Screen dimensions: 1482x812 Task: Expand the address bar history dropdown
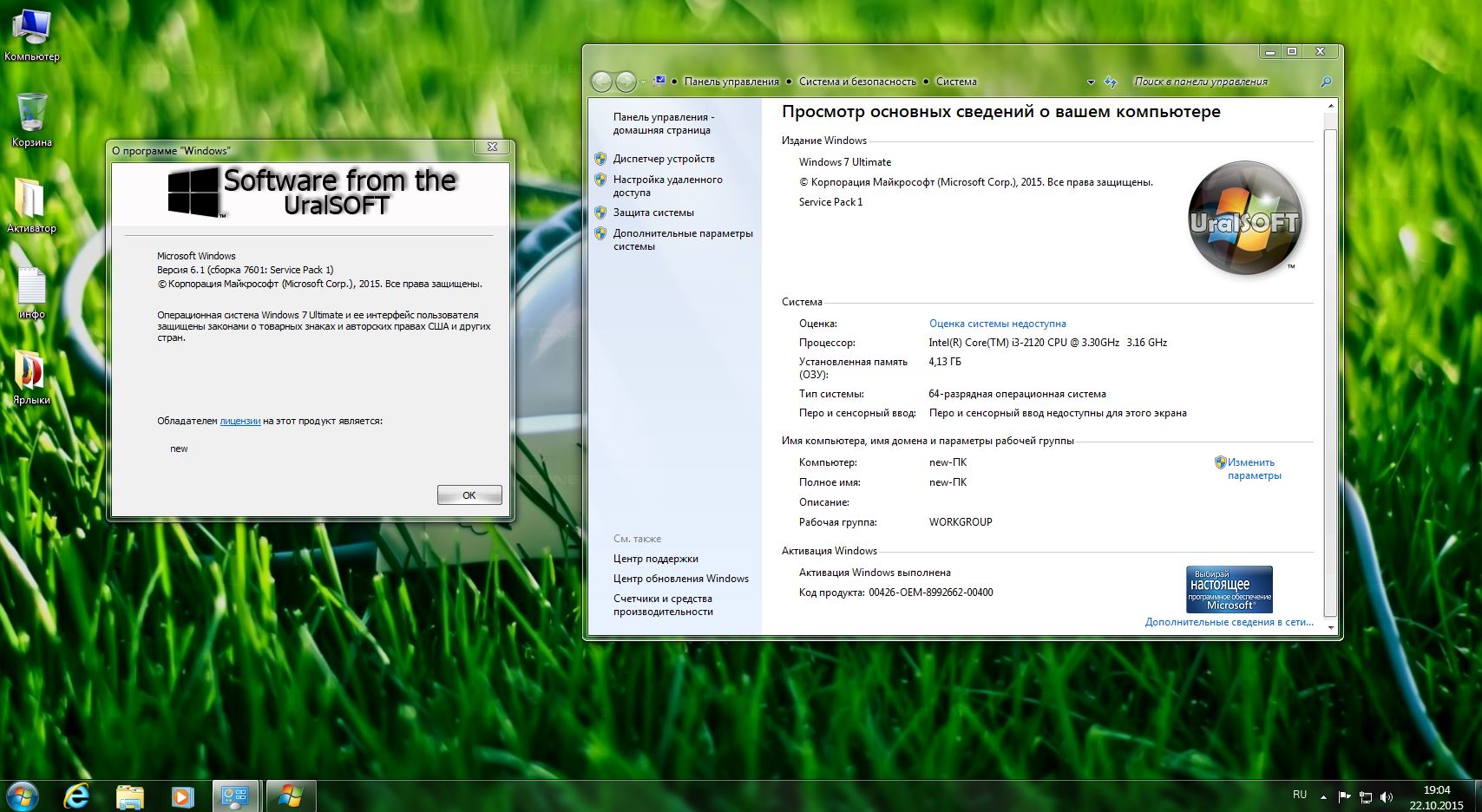pyautogui.click(x=1091, y=82)
